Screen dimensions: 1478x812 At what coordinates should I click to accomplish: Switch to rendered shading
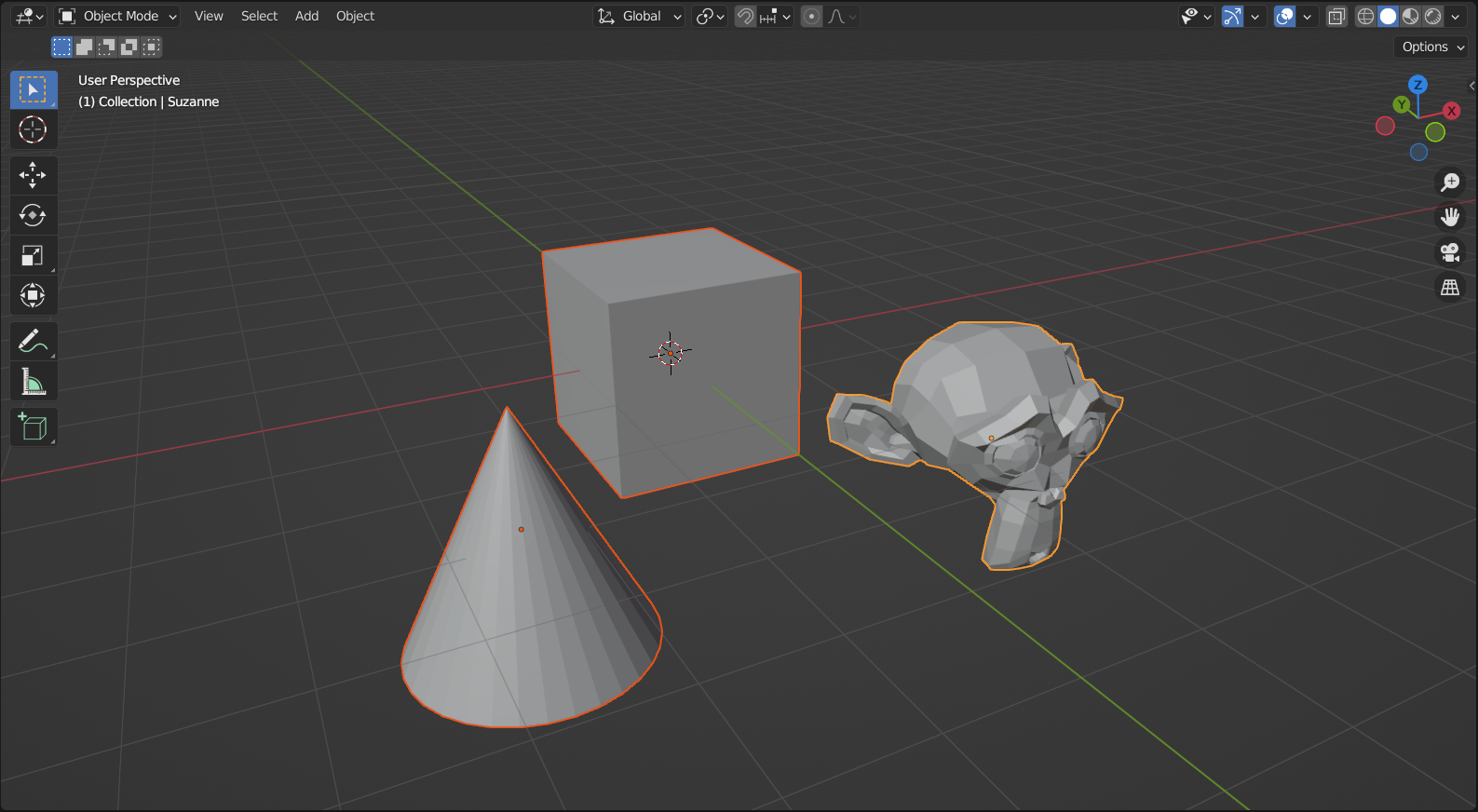(x=1433, y=16)
